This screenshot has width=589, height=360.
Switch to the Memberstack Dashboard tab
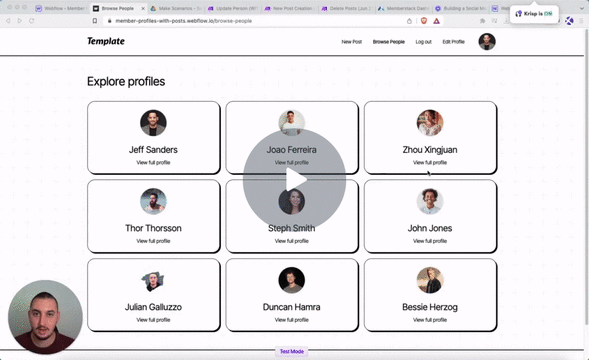(x=403, y=8)
